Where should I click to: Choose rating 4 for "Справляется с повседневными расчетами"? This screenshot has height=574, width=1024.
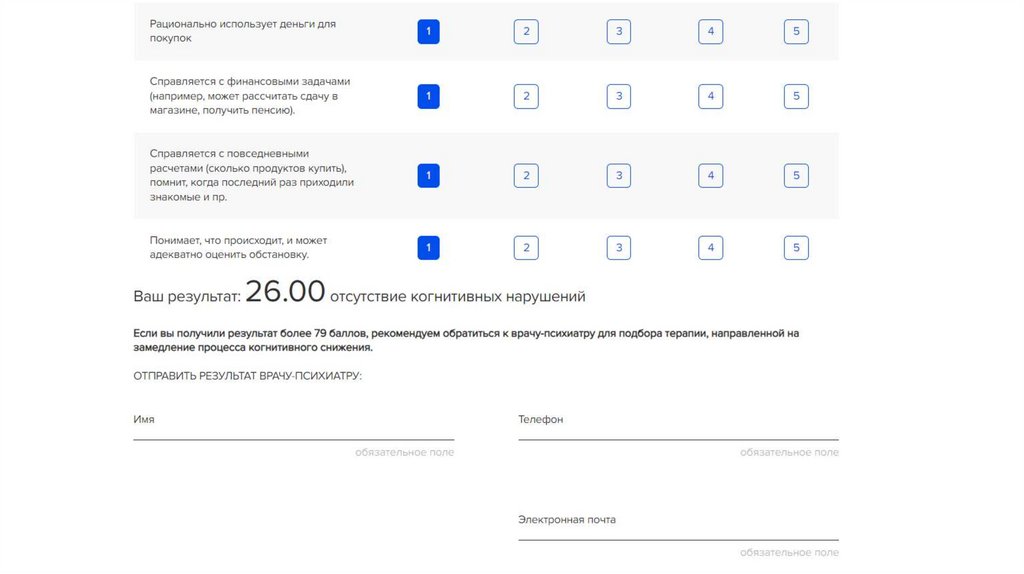pos(710,176)
